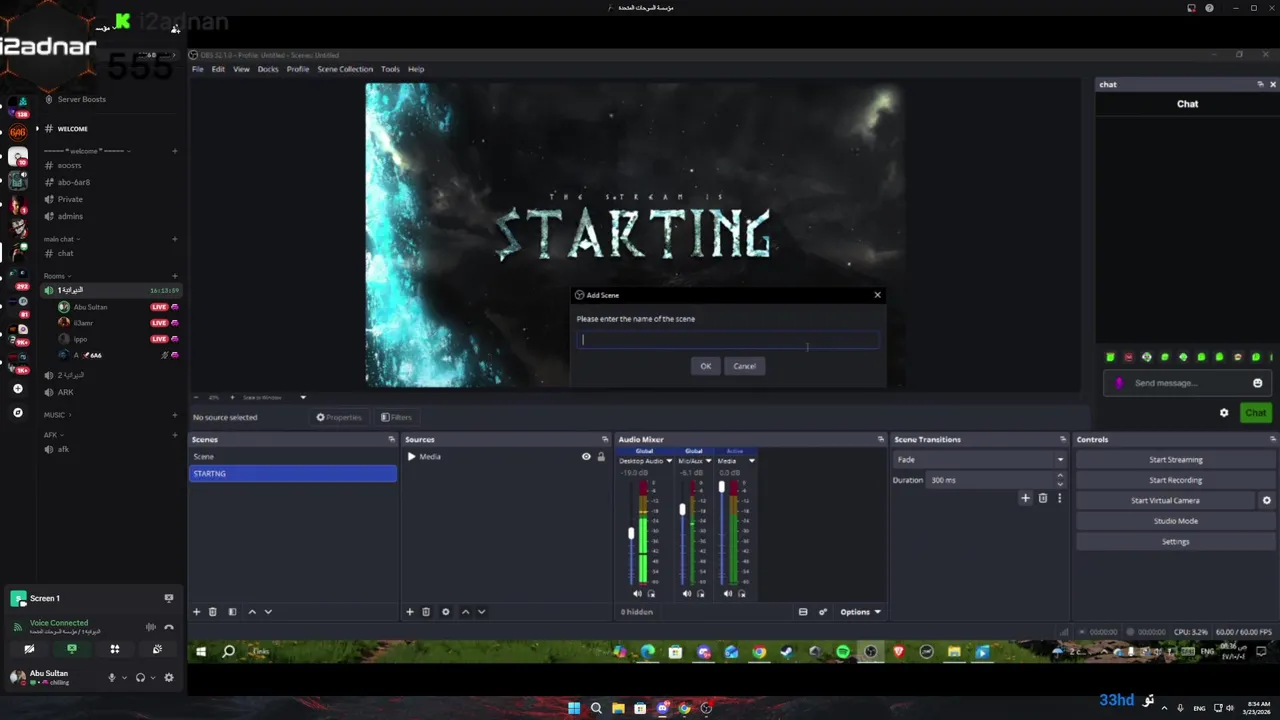Viewport: 1280px width, 720px height.
Task: Open virtual camera settings gear
Action: tap(1267, 501)
